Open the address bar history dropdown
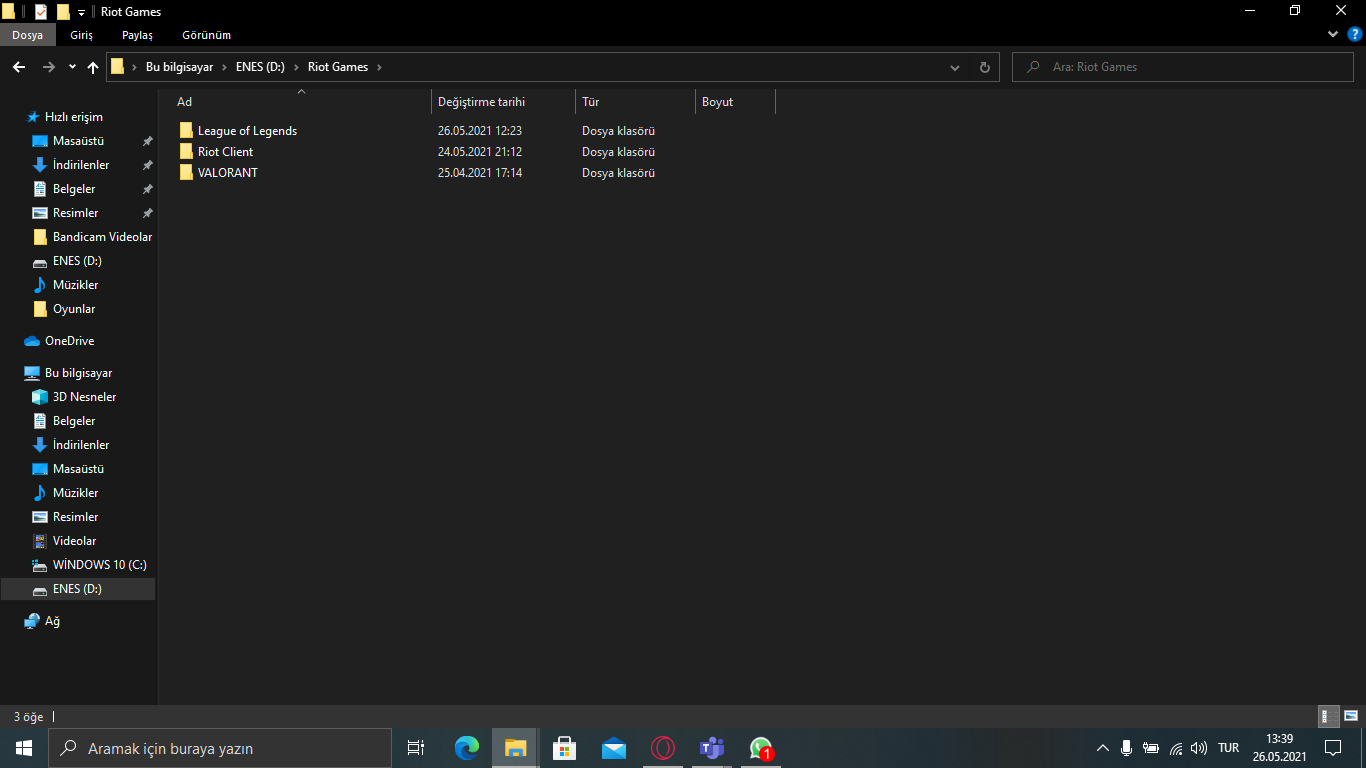This screenshot has height=768, width=1366. coord(955,67)
